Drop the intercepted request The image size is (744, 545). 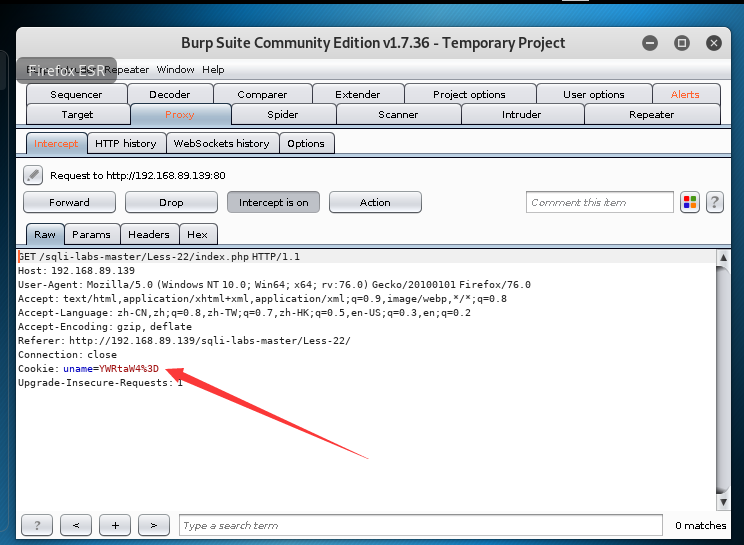(171, 203)
